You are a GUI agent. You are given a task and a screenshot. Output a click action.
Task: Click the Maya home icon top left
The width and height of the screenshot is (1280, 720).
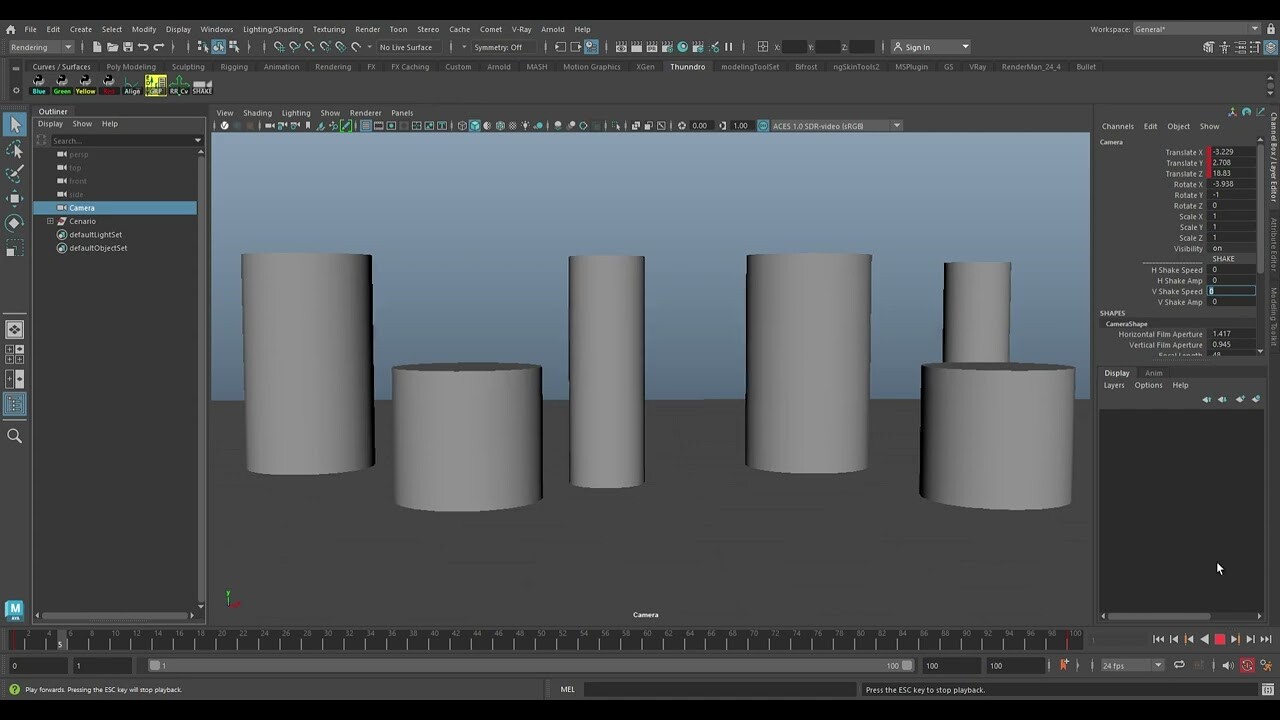coord(14,29)
